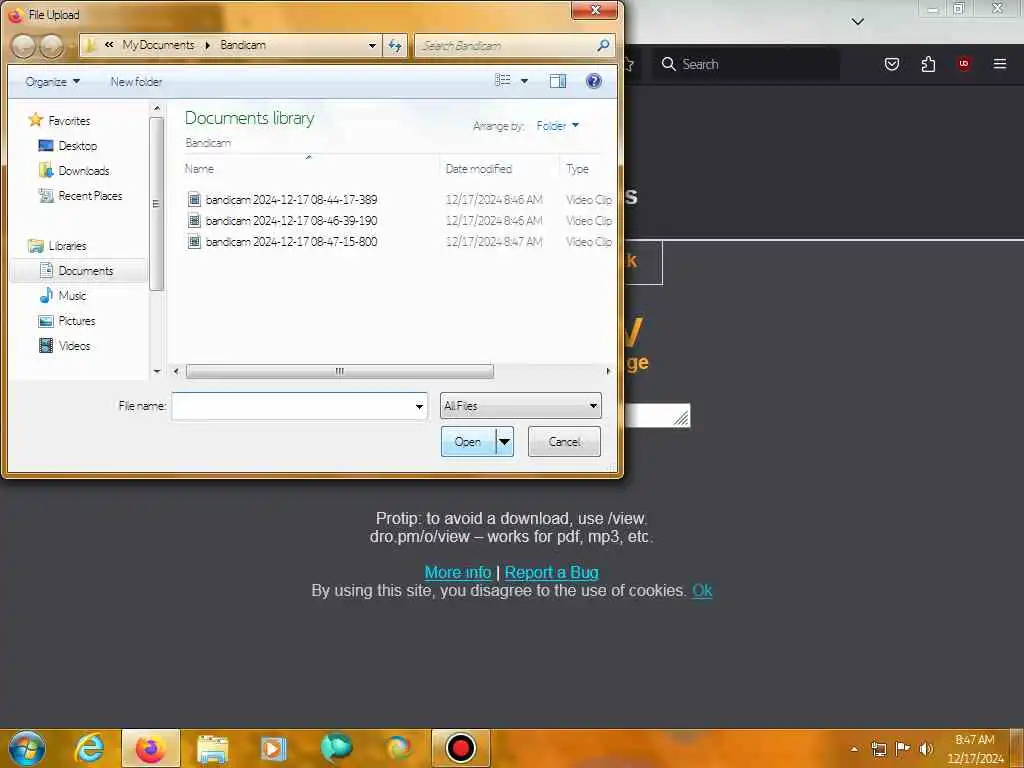Expand the Open button's split arrow
The image size is (1024, 768).
point(504,441)
